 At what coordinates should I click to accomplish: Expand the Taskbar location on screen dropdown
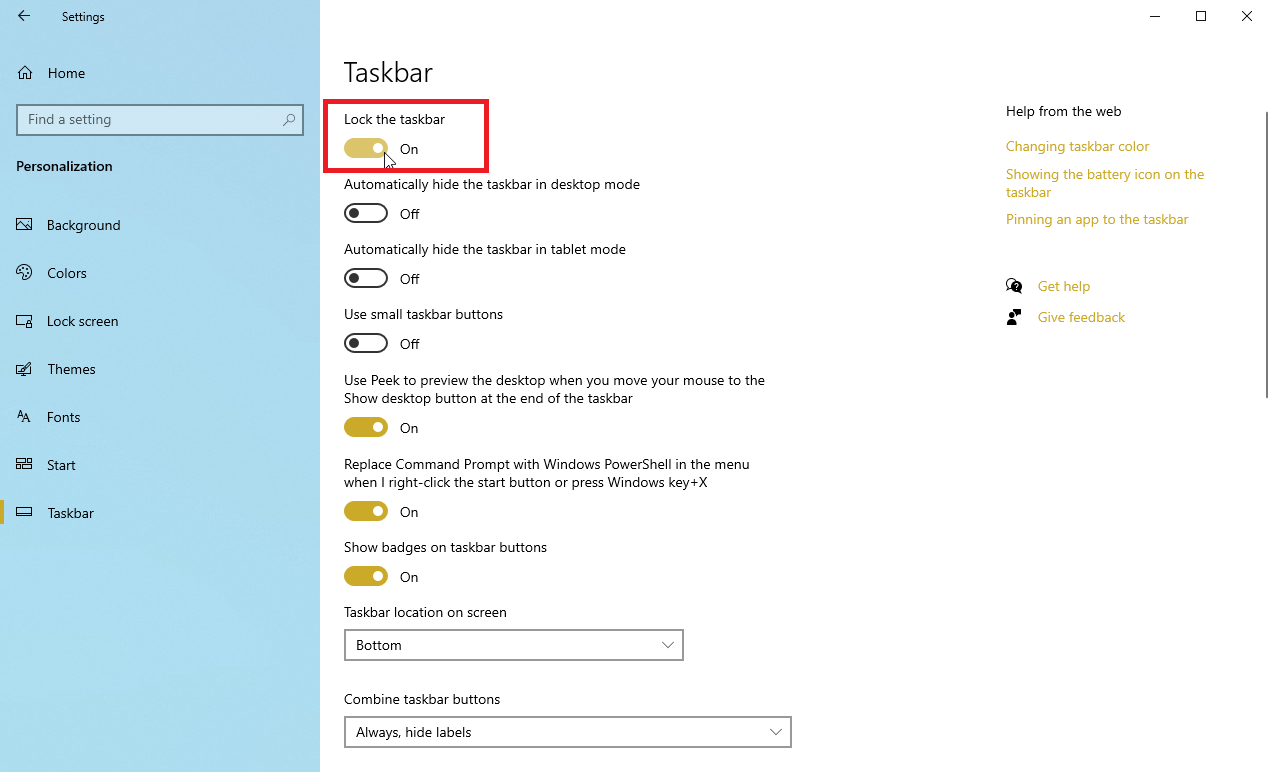(x=514, y=645)
